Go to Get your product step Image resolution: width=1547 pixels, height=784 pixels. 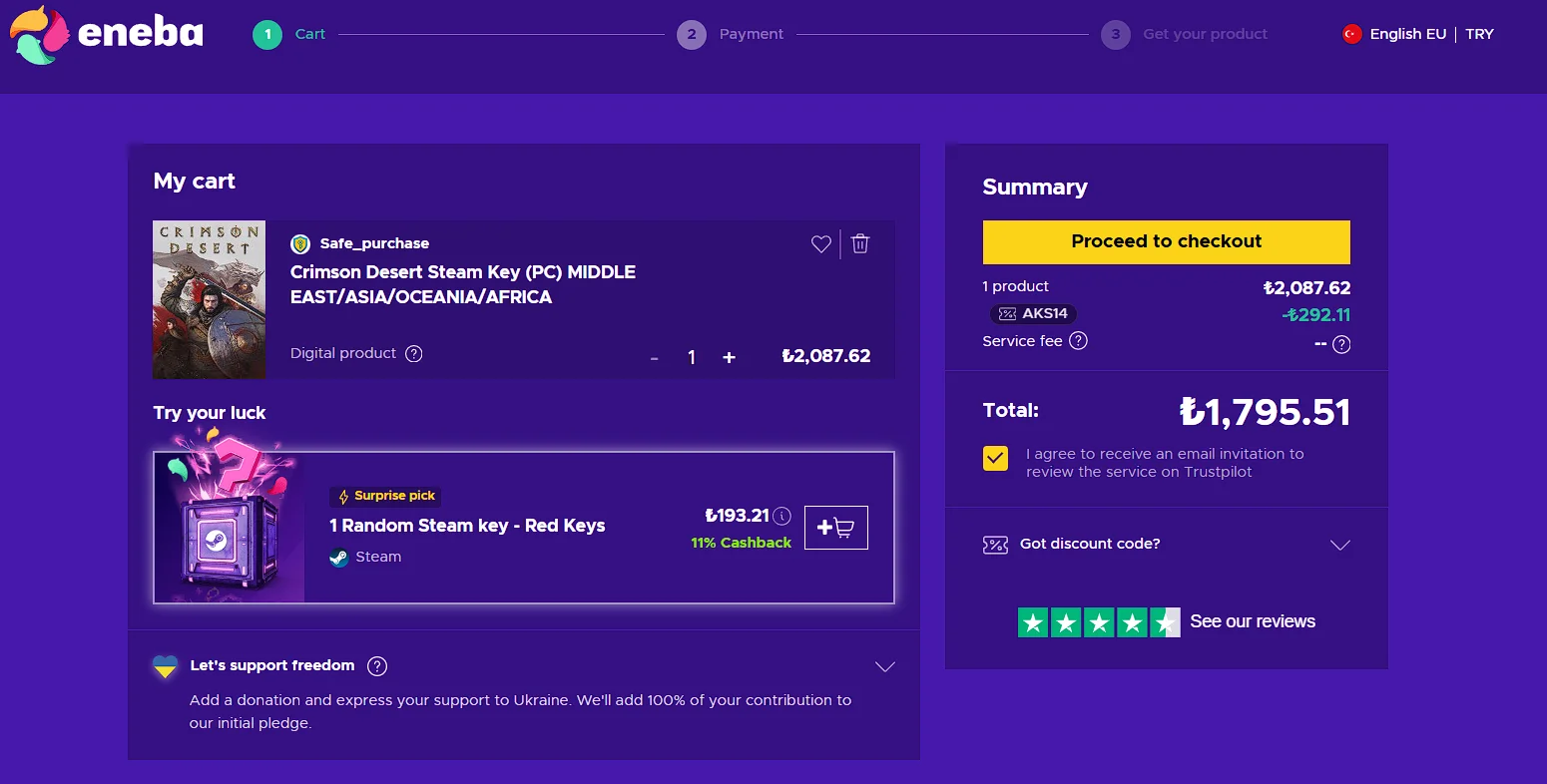click(1185, 35)
